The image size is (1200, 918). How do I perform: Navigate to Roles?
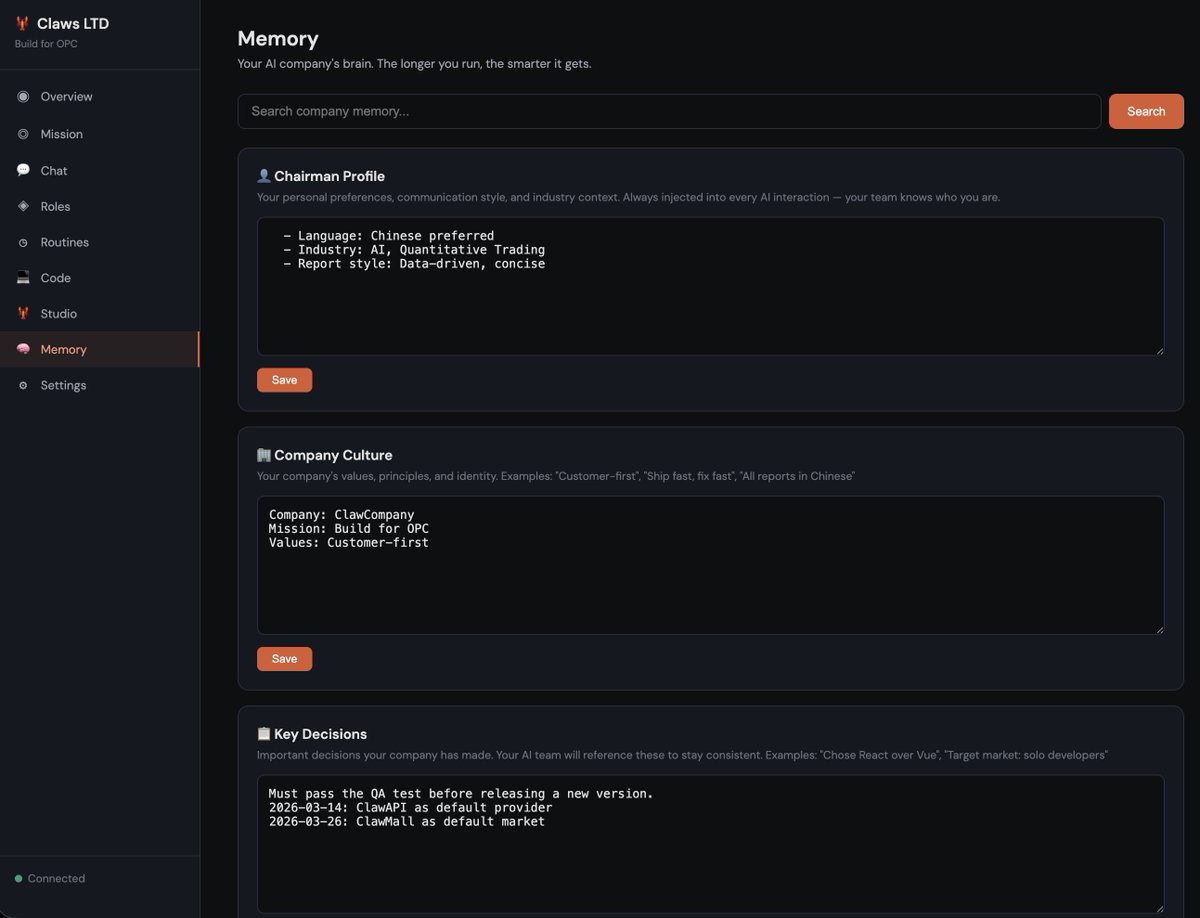[x=100, y=206]
